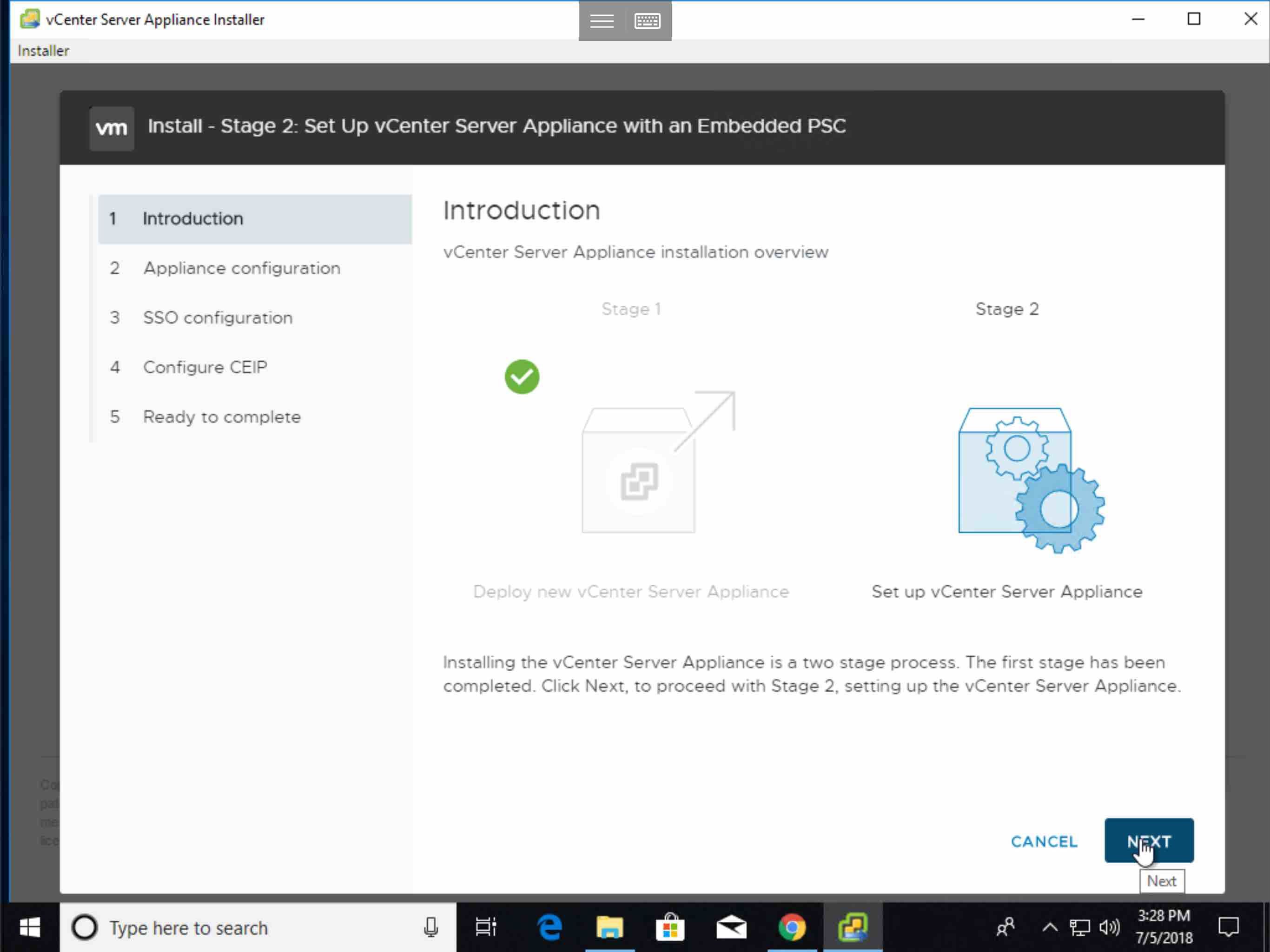Show hidden system tray icons
1270x952 pixels.
pyautogui.click(x=1050, y=927)
